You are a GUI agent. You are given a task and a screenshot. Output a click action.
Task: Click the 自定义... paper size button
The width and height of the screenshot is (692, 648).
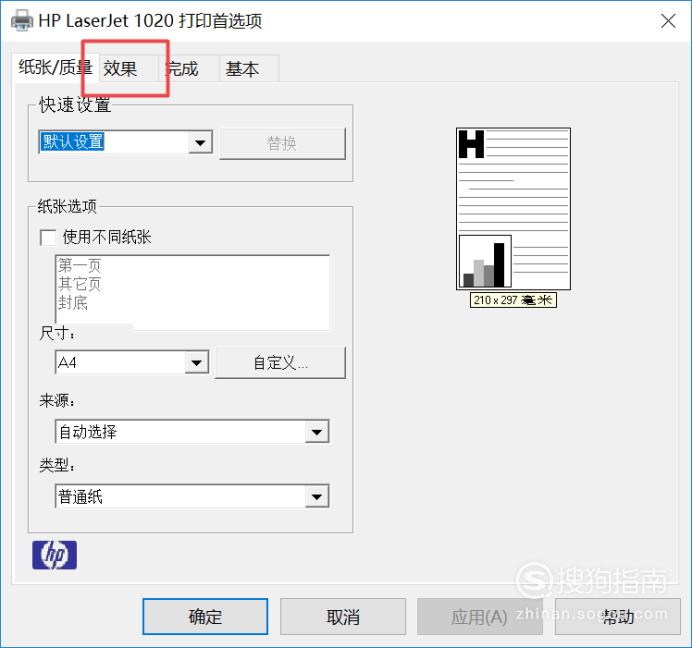pyautogui.click(x=281, y=363)
